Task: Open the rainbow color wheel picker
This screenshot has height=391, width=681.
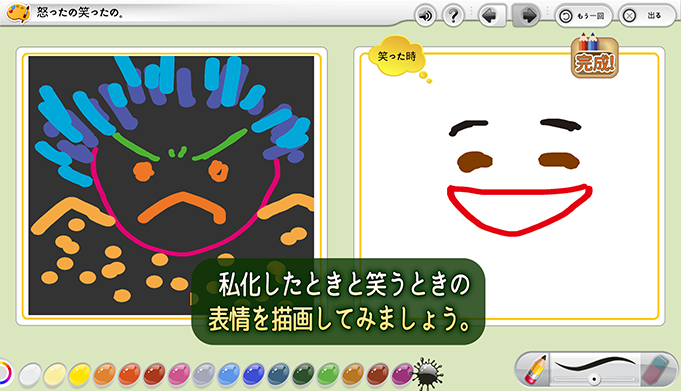Action: pos(4,373)
